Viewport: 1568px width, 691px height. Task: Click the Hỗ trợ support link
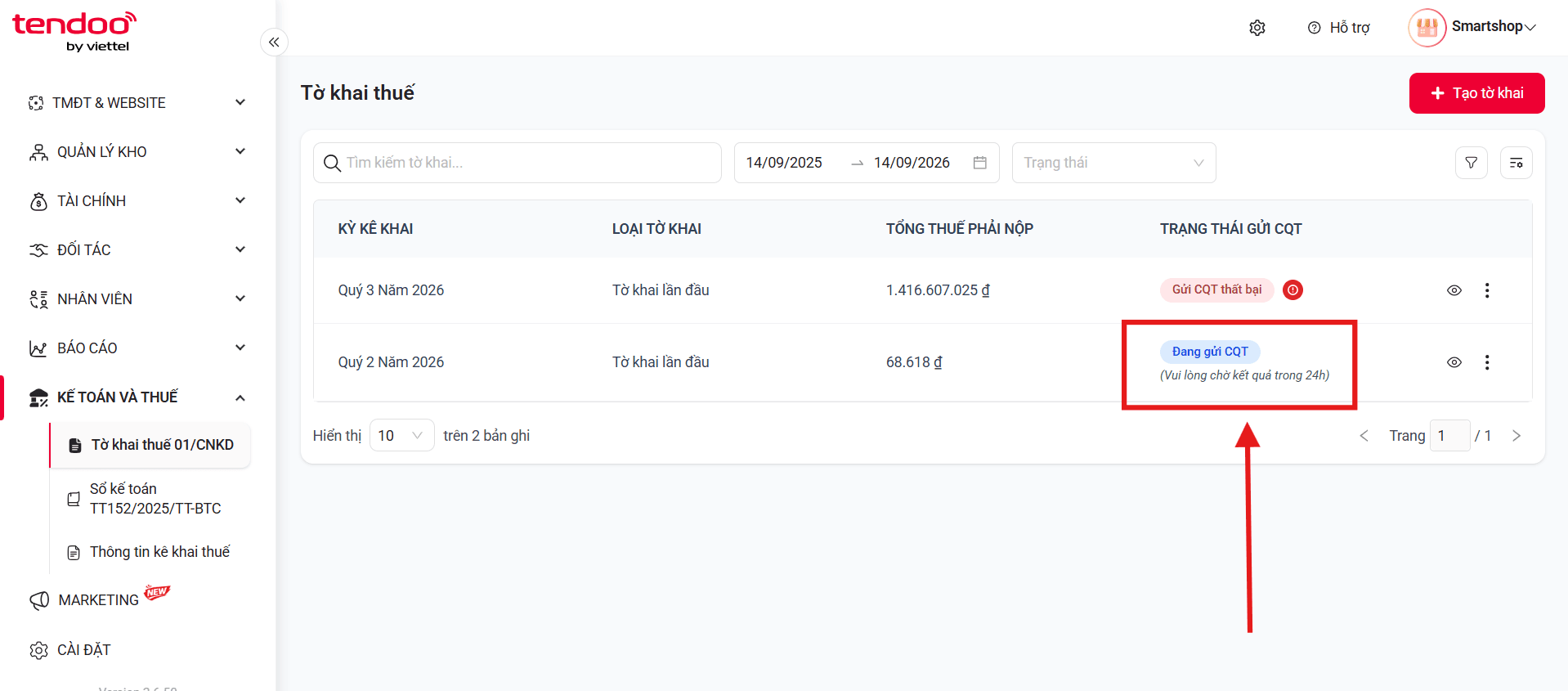pyautogui.click(x=1338, y=28)
